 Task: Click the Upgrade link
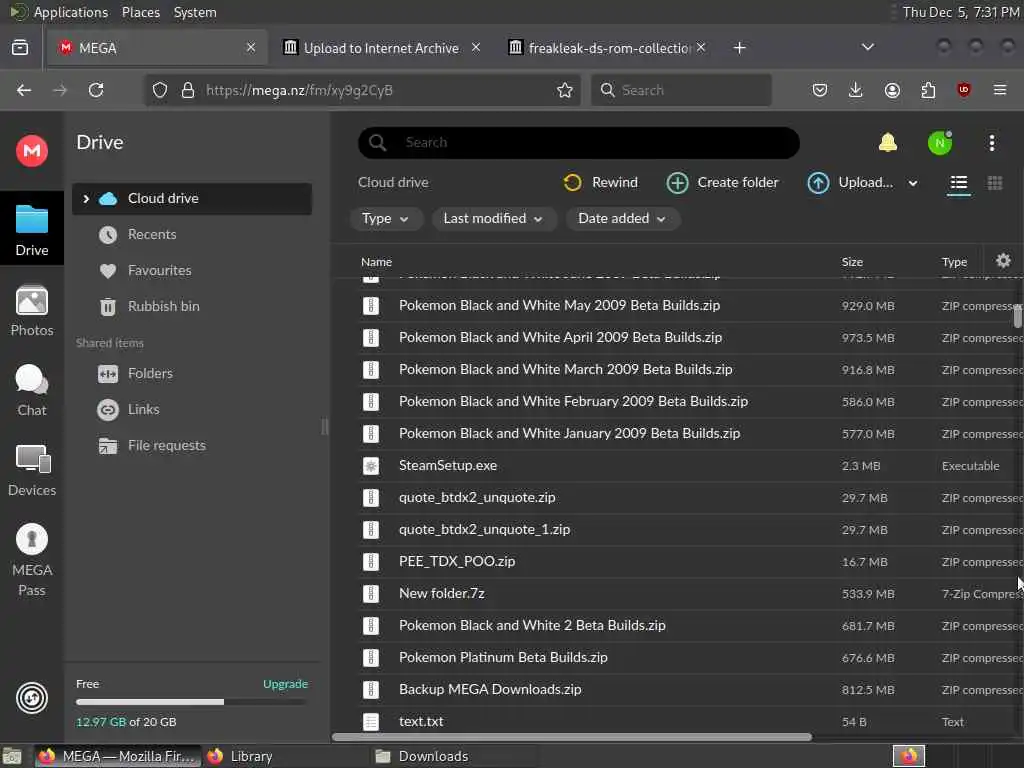click(x=285, y=684)
